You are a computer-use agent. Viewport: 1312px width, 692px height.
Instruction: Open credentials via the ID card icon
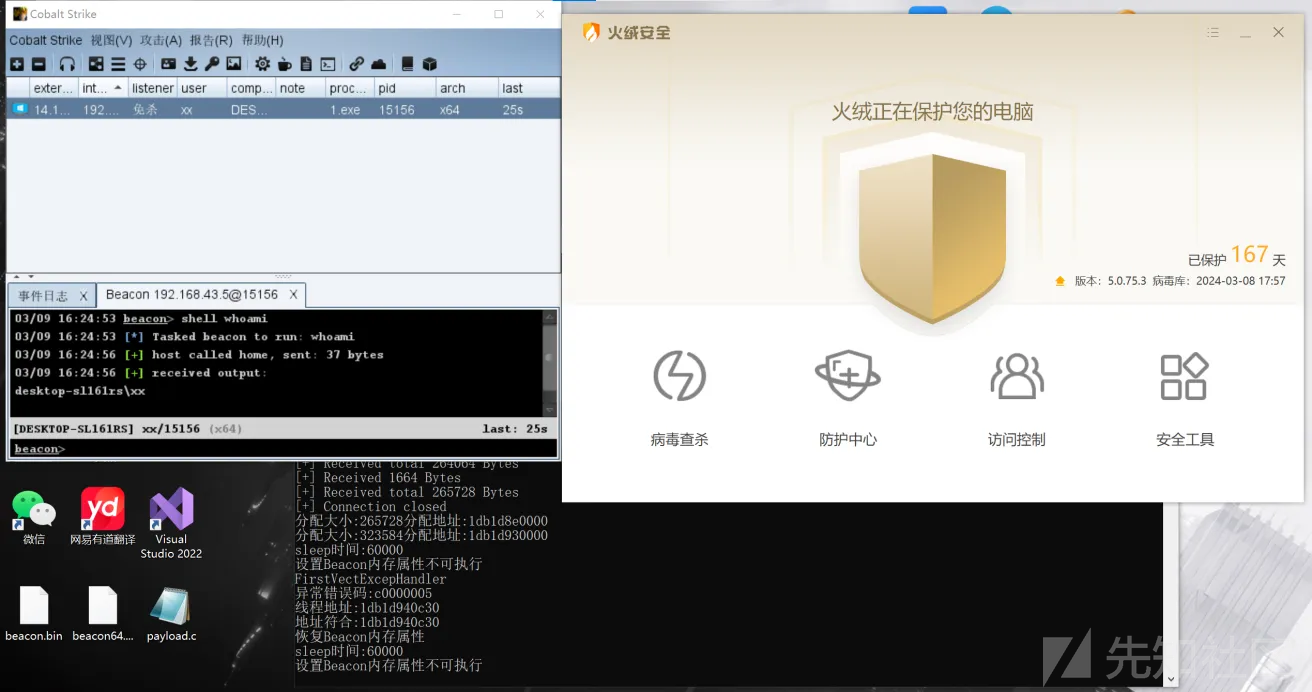click(x=168, y=64)
